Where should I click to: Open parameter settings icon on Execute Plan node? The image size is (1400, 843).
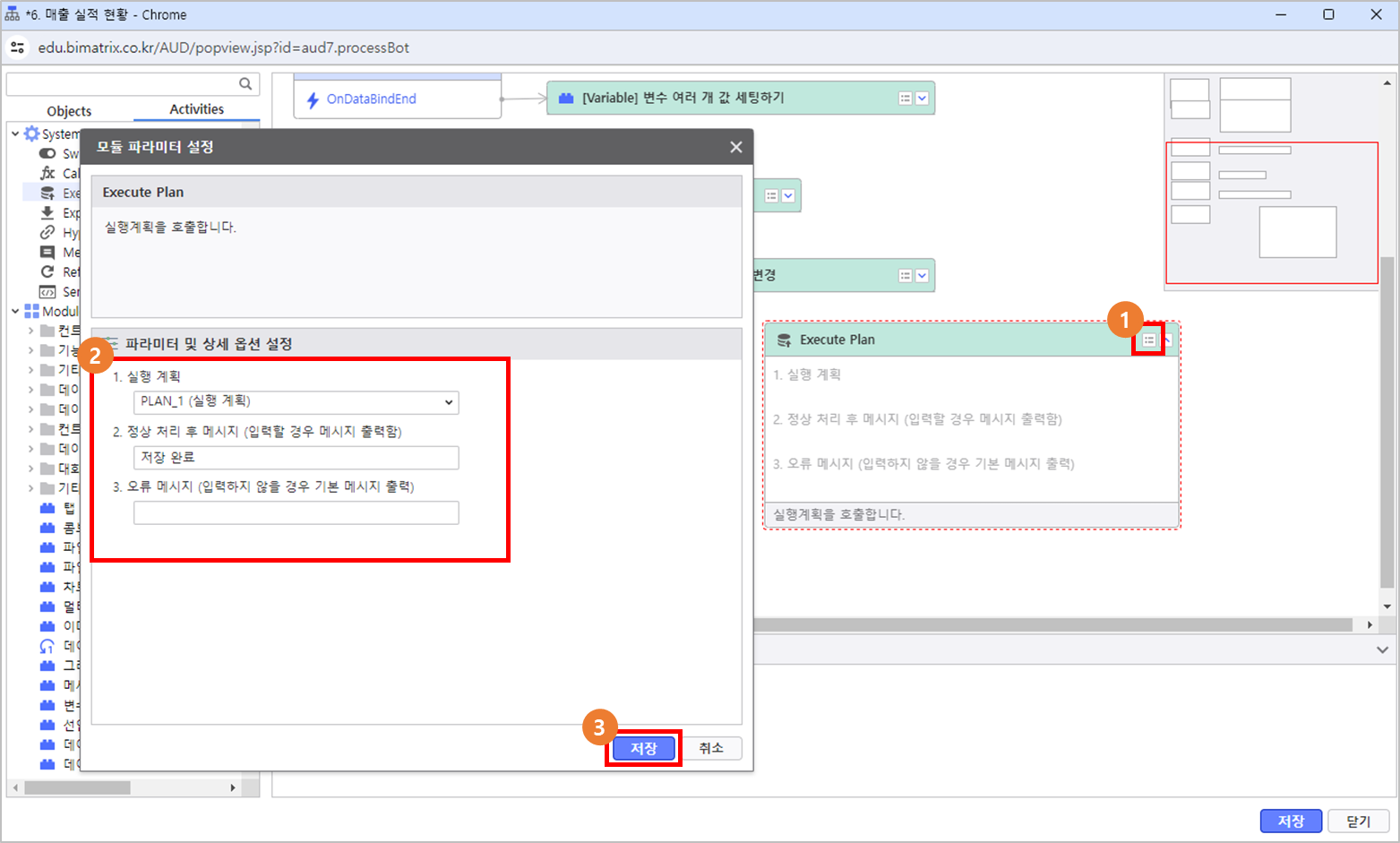tap(1148, 340)
